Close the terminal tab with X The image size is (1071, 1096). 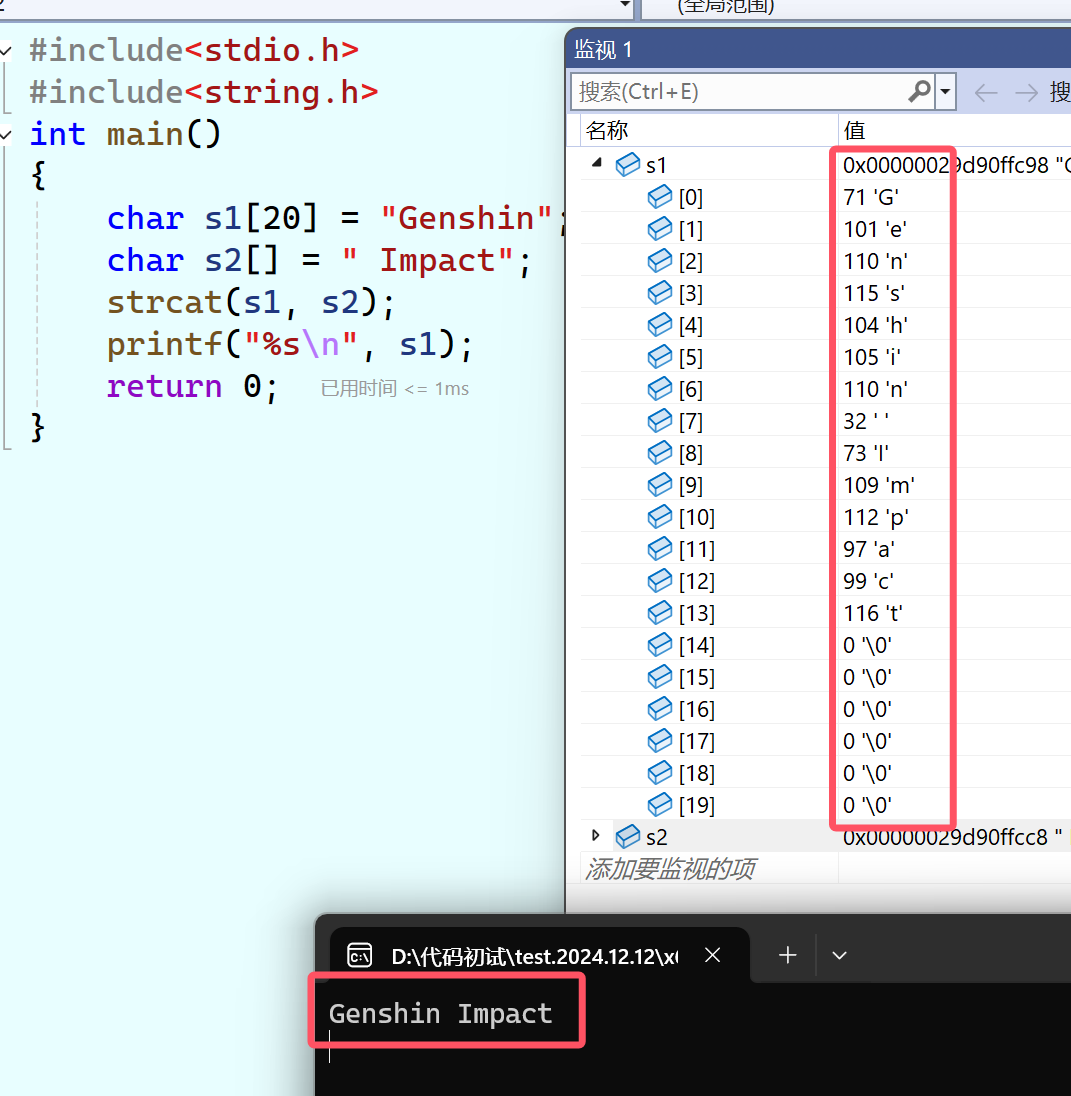[712, 955]
